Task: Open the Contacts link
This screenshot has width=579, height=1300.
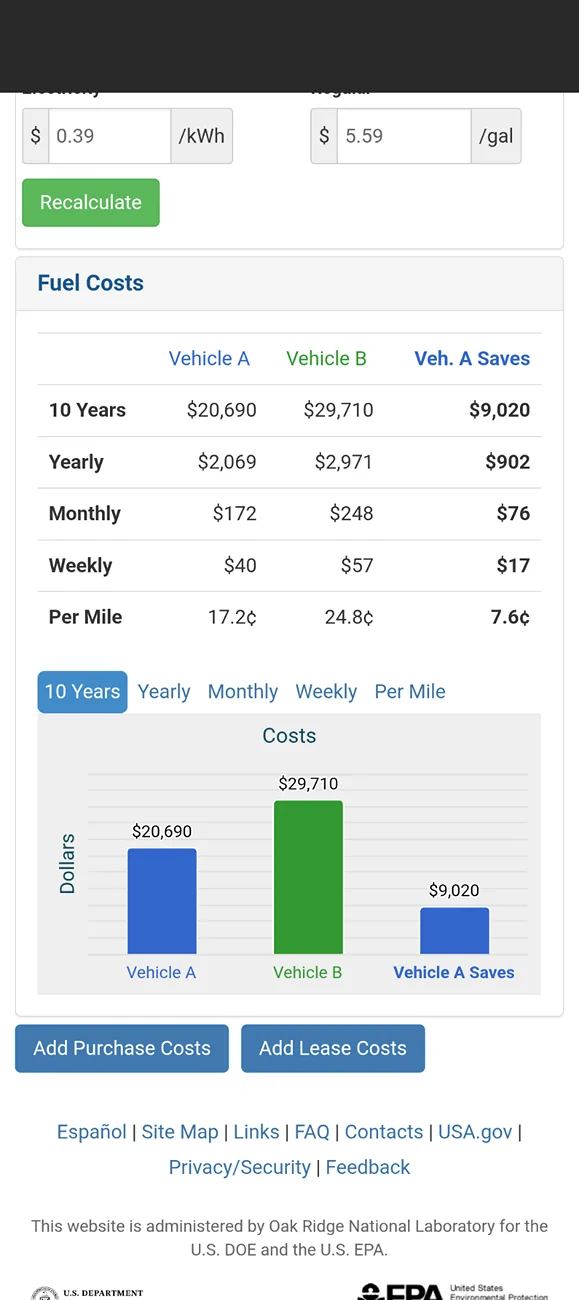Action: pyautogui.click(x=384, y=1131)
